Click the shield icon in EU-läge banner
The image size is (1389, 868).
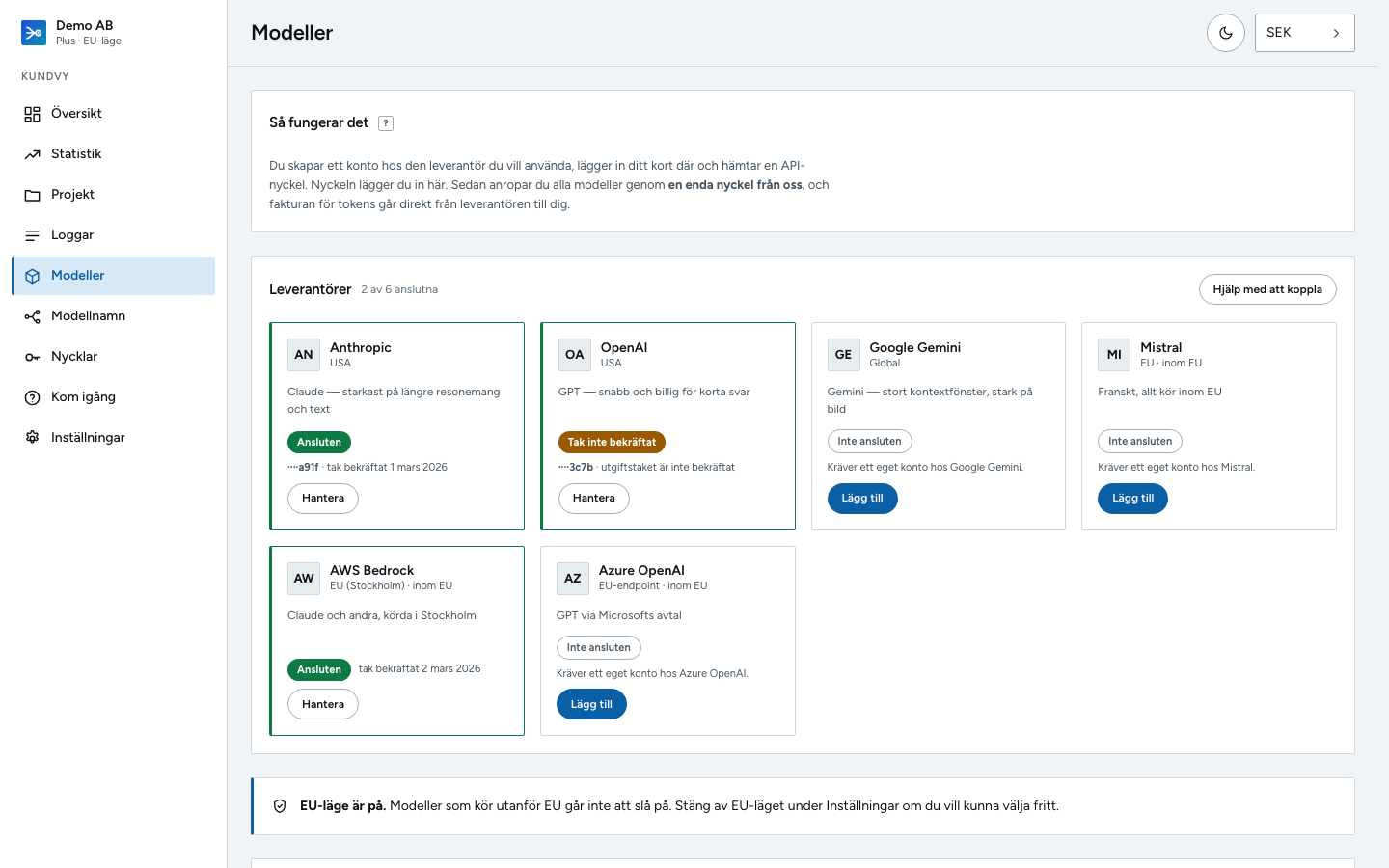coord(280,806)
